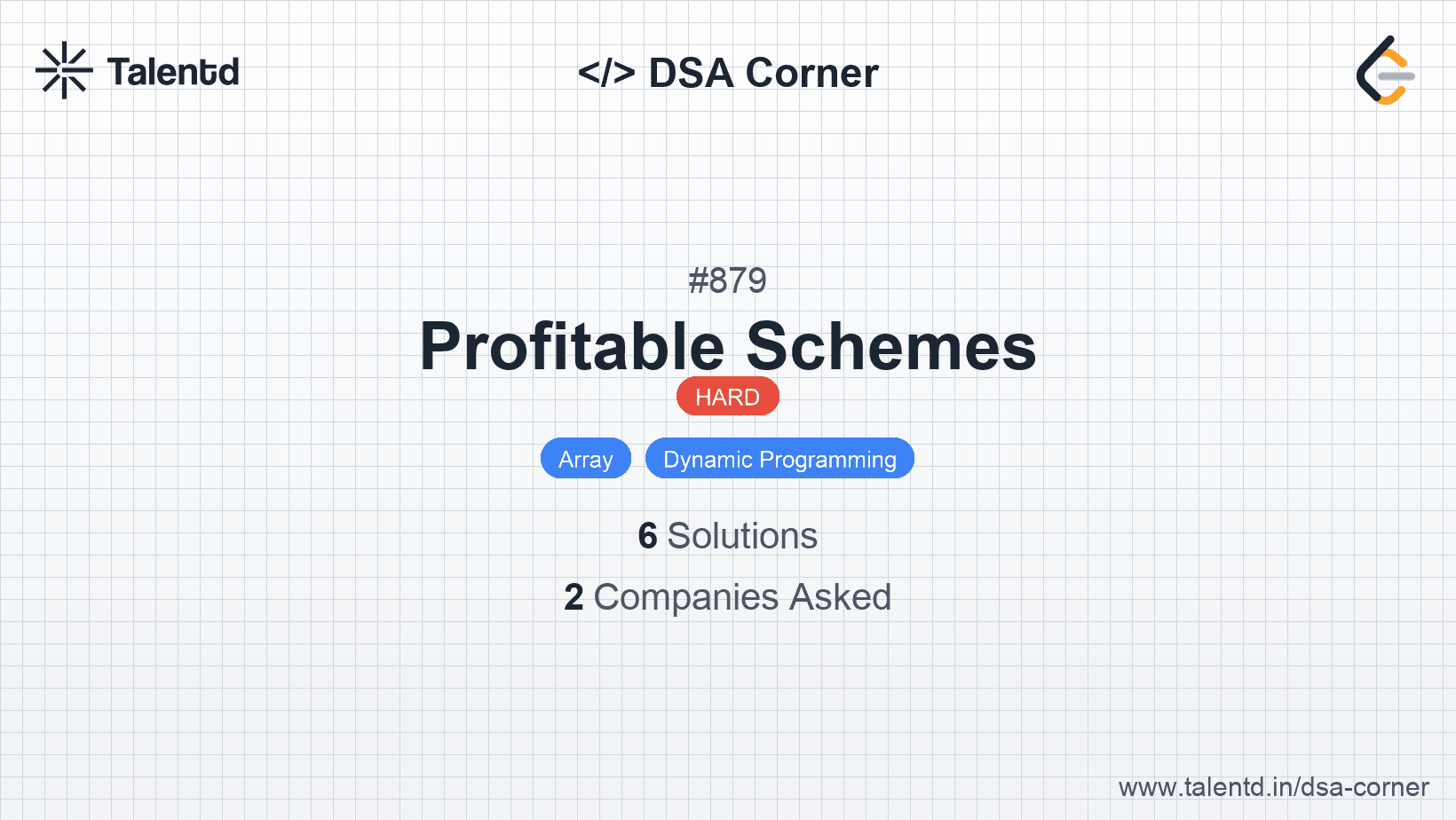The height and width of the screenshot is (820, 1456).
Task: Click the word Corner in the header
Action: coord(812,73)
